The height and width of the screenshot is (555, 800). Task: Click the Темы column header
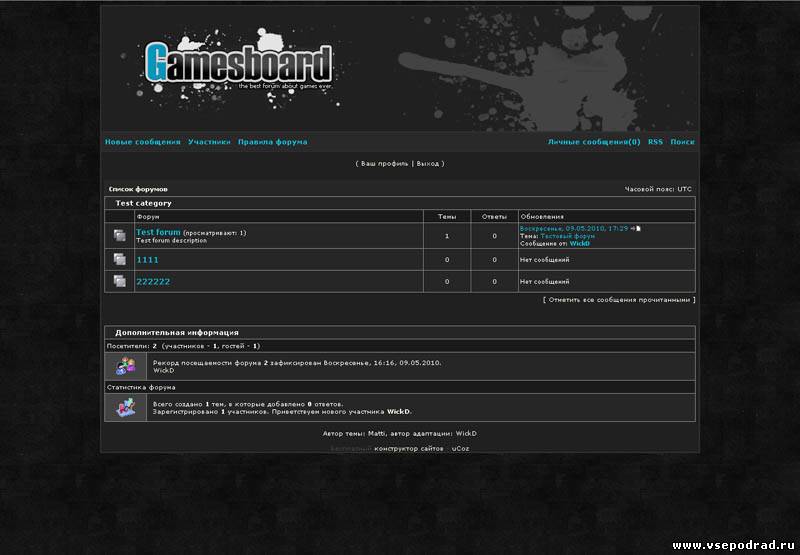[447, 217]
